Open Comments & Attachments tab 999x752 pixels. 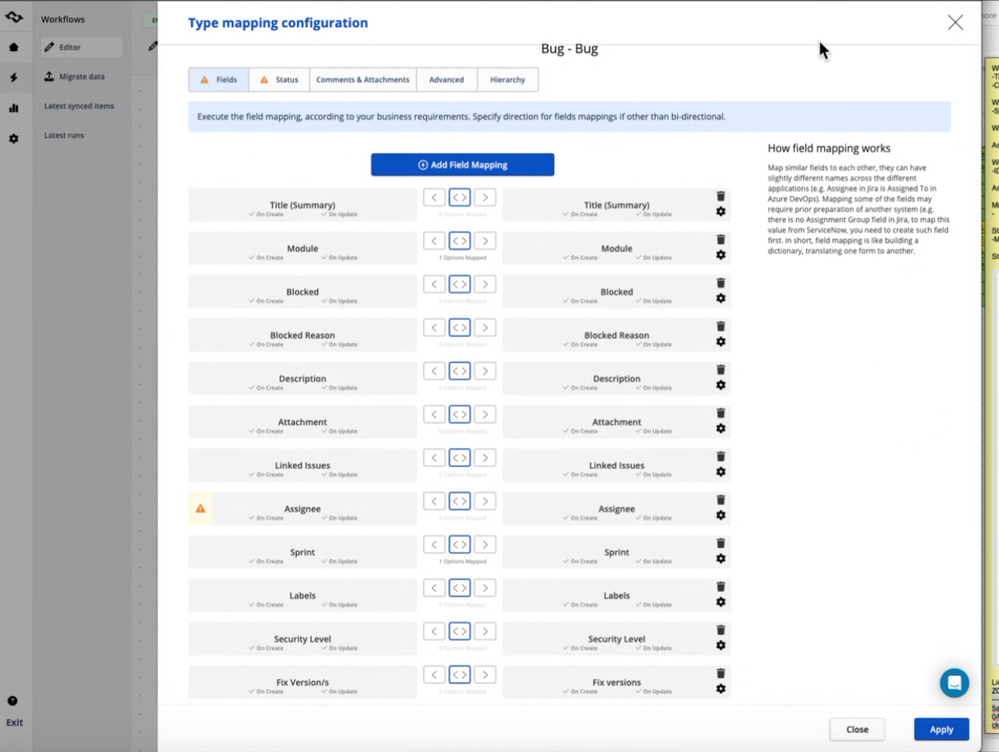coord(363,80)
